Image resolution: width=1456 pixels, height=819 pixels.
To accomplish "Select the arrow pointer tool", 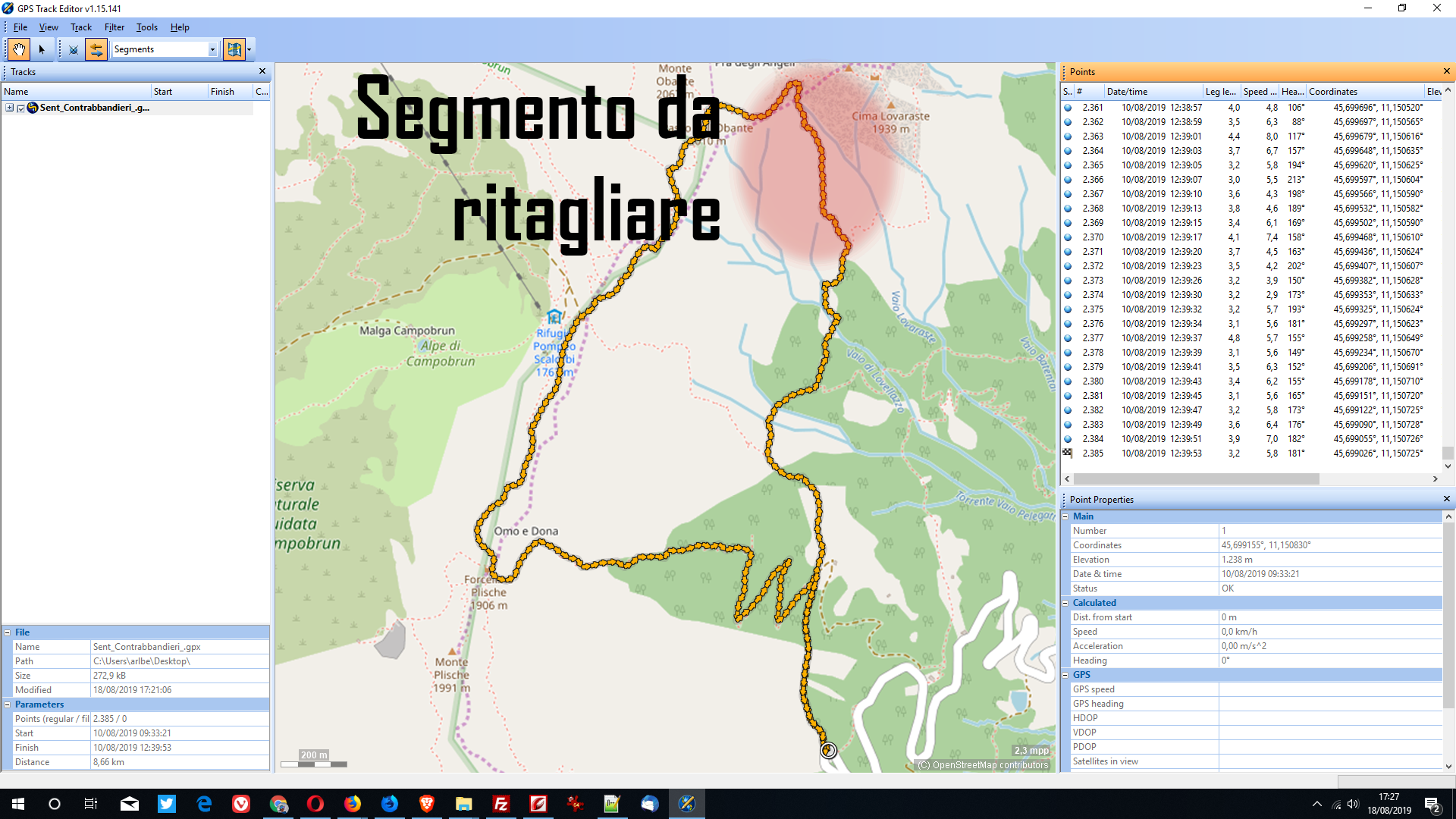I will (x=42, y=49).
